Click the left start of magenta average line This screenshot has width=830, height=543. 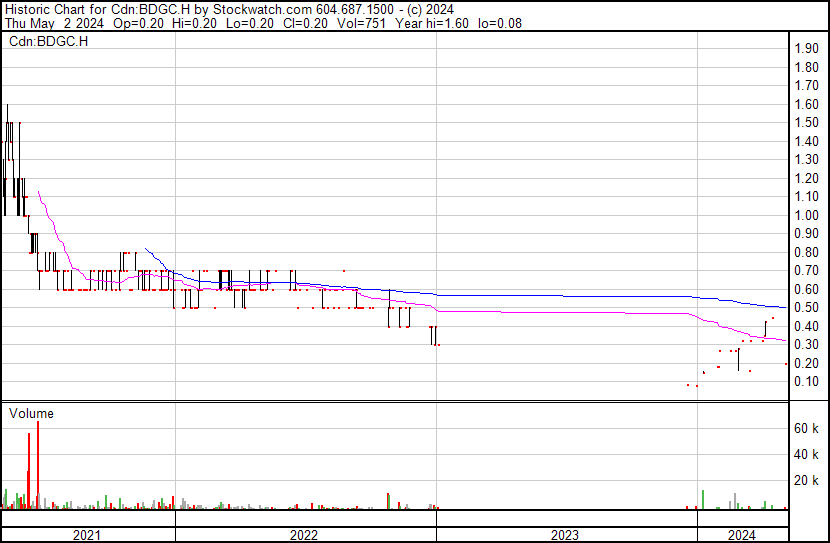[38, 191]
